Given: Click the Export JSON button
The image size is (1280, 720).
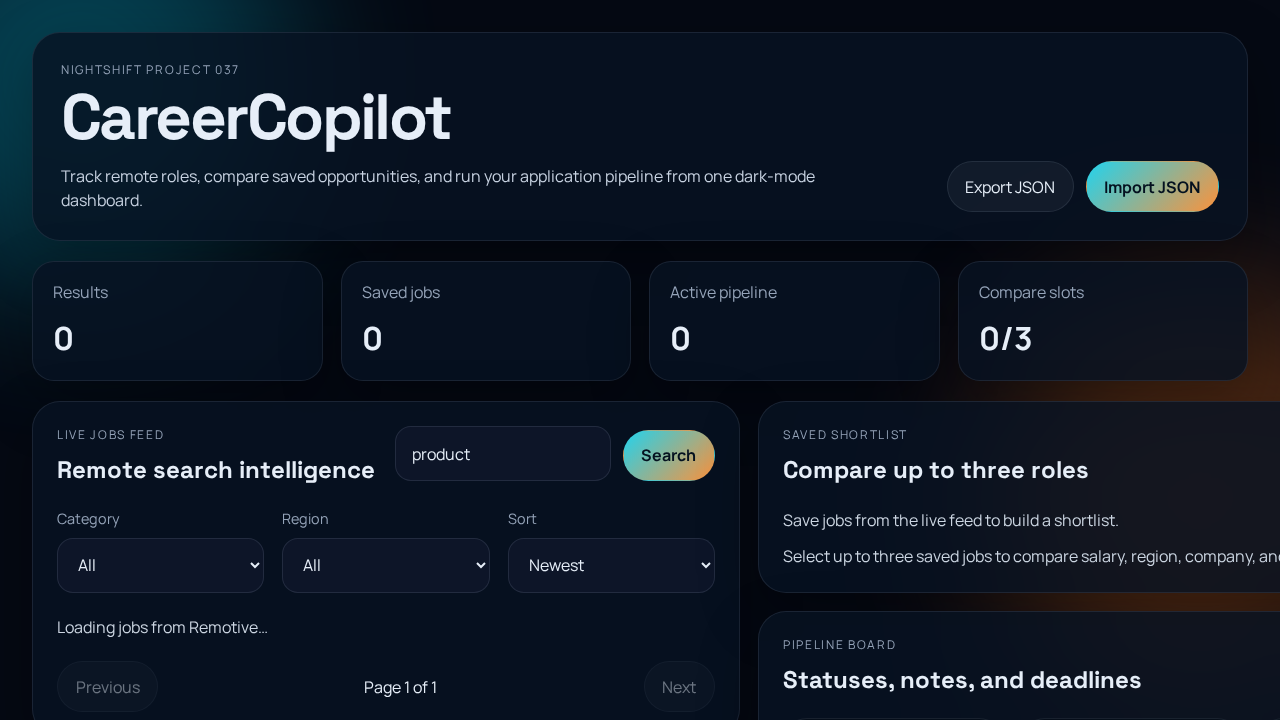Looking at the screenshot, I should 1010,186.
